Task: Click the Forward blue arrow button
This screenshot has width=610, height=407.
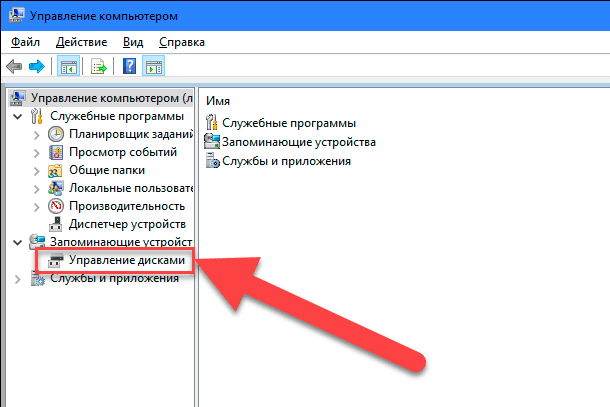Action: [37, 67]
